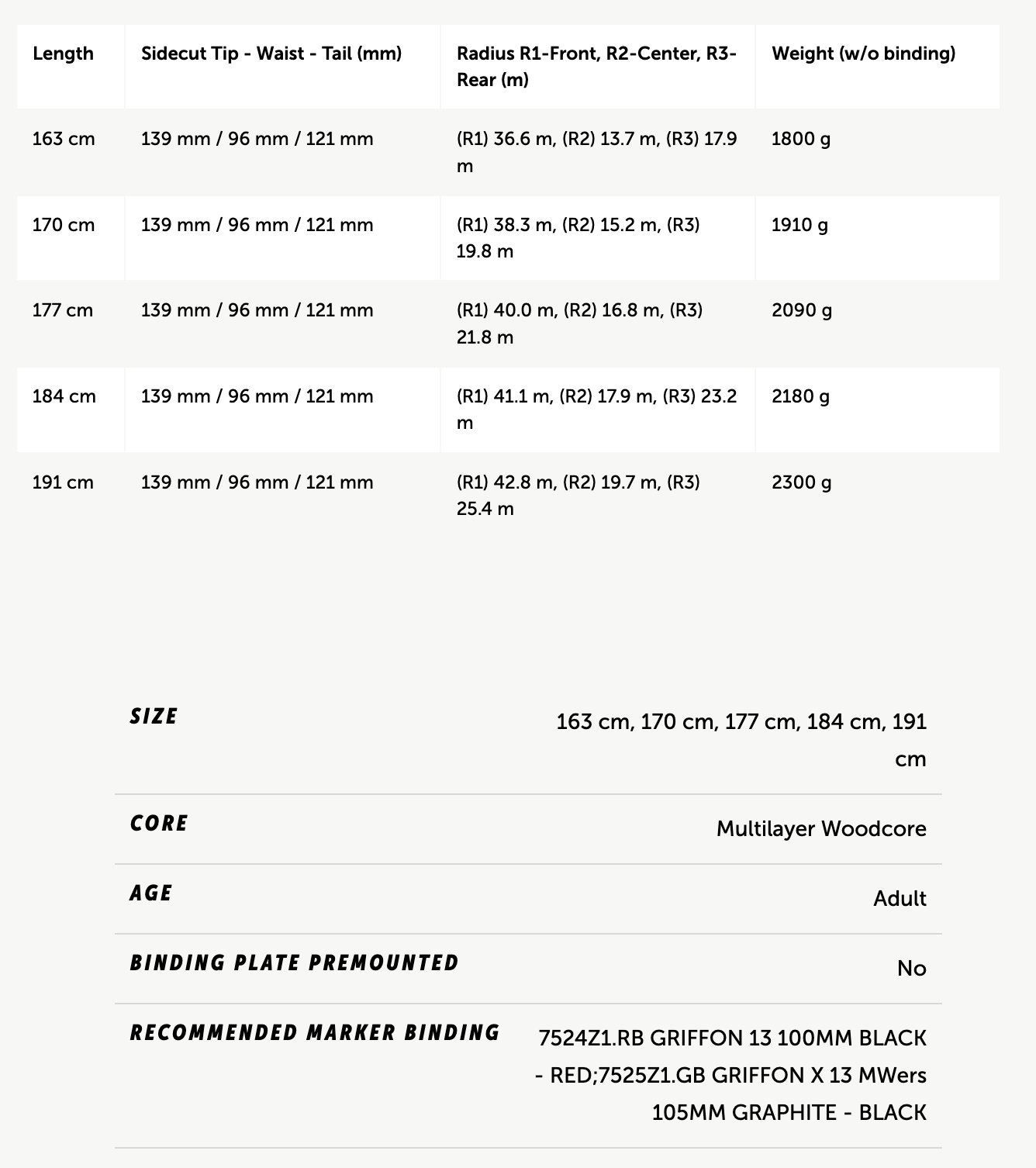Viewport: 1036px width, 1168px height.
Task: Click the 1800 g weight value
Action: coord(800,140)
